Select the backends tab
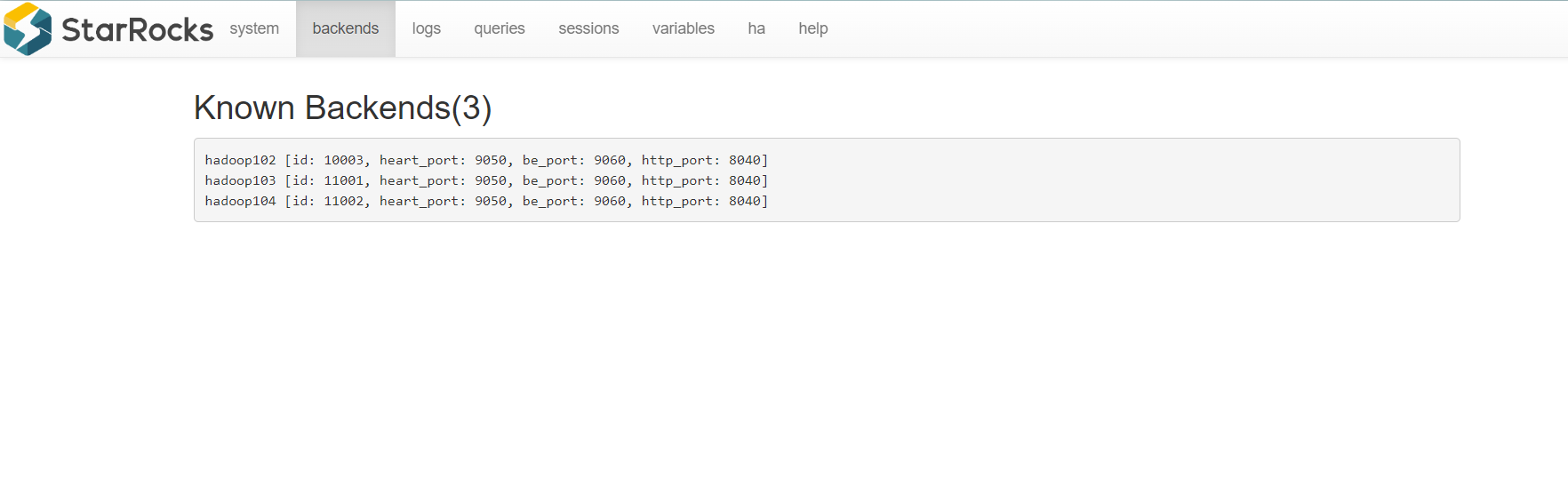 [346, 28]
